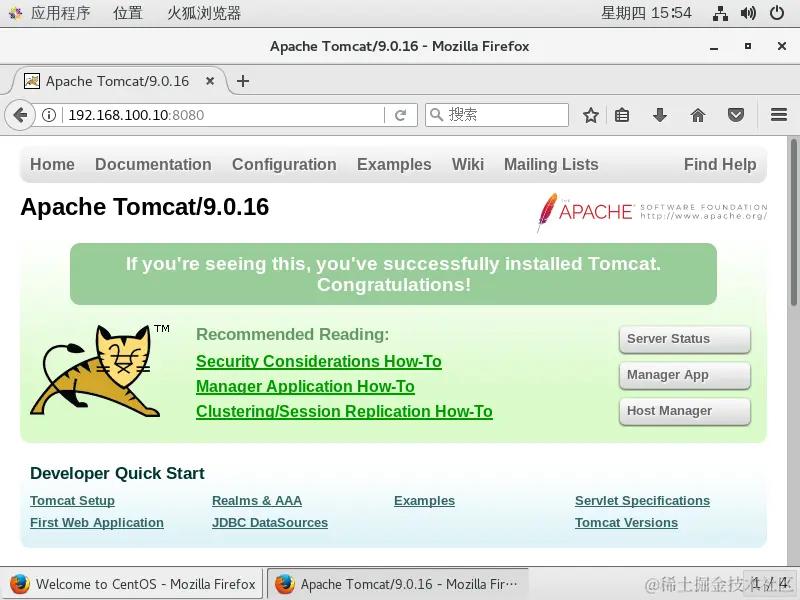Go back with the back arrow button
Image resolution: width=800 pixels, height=600 pixels.
tap(20, 115)
